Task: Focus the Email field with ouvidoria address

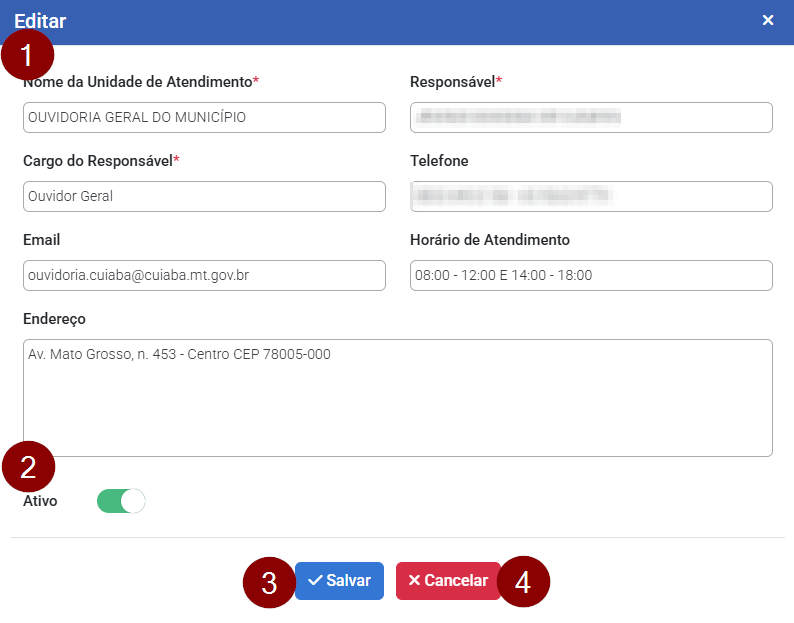Action: 204,275
